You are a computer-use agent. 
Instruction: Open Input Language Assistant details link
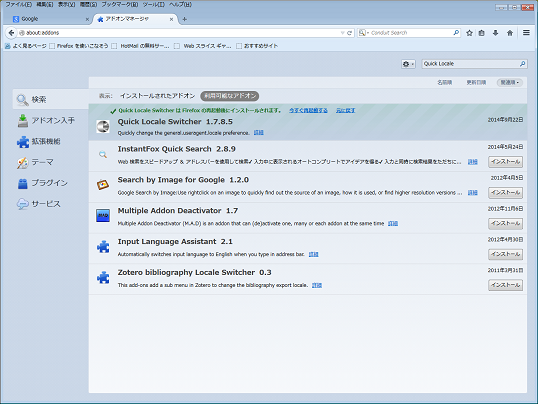[x=313, y=255]
